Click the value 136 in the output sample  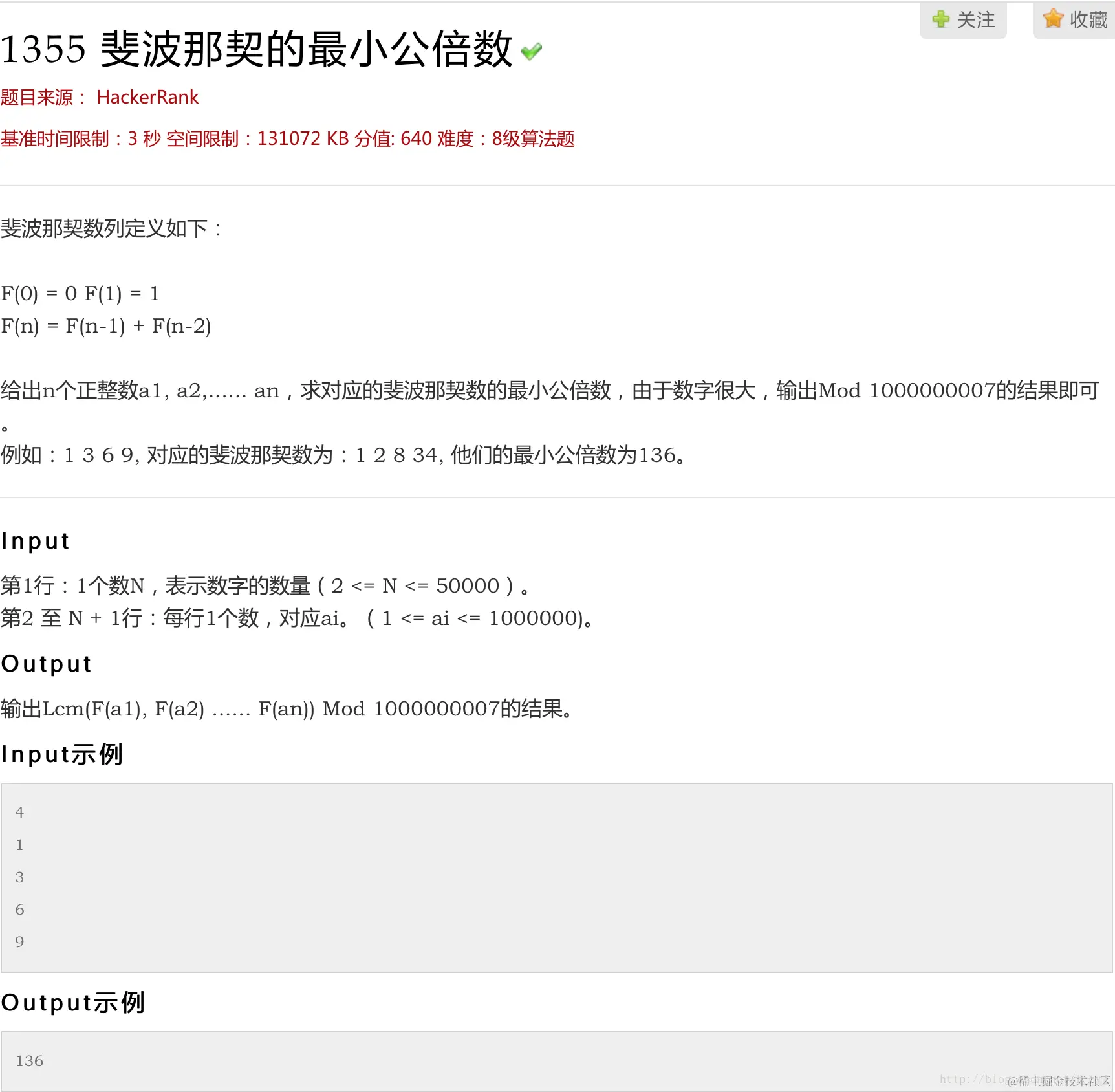[29, 1061]
